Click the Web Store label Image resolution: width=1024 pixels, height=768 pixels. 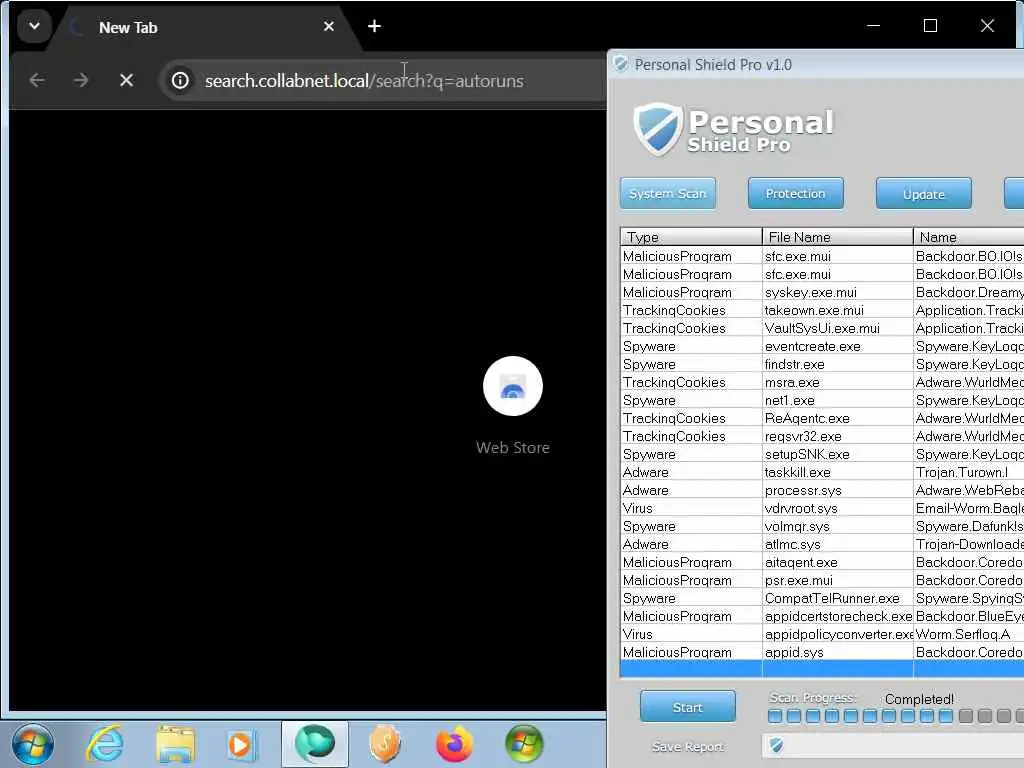point(513,448)
